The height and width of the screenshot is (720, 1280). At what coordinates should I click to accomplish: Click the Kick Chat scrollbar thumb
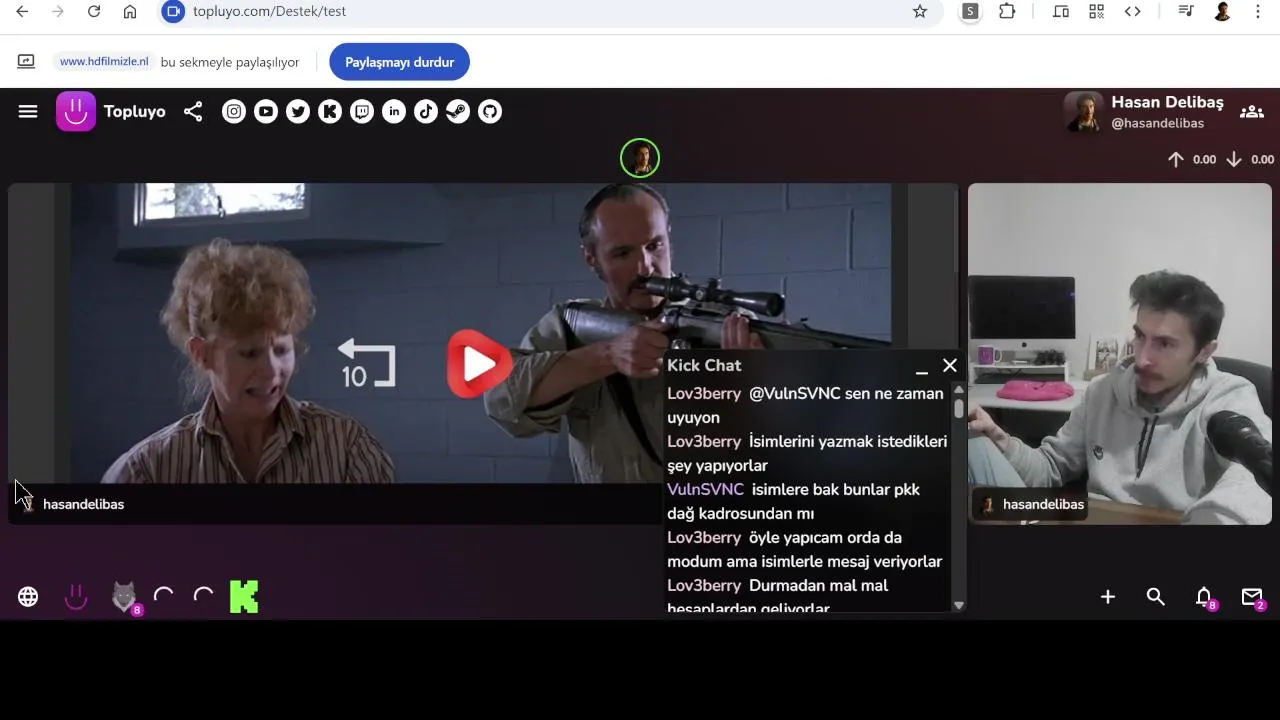(x=959, y=408)
